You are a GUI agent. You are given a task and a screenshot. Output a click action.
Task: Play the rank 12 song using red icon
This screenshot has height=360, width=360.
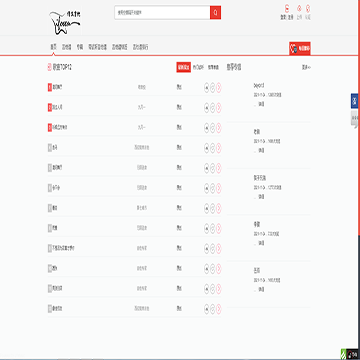click(219, 309)
